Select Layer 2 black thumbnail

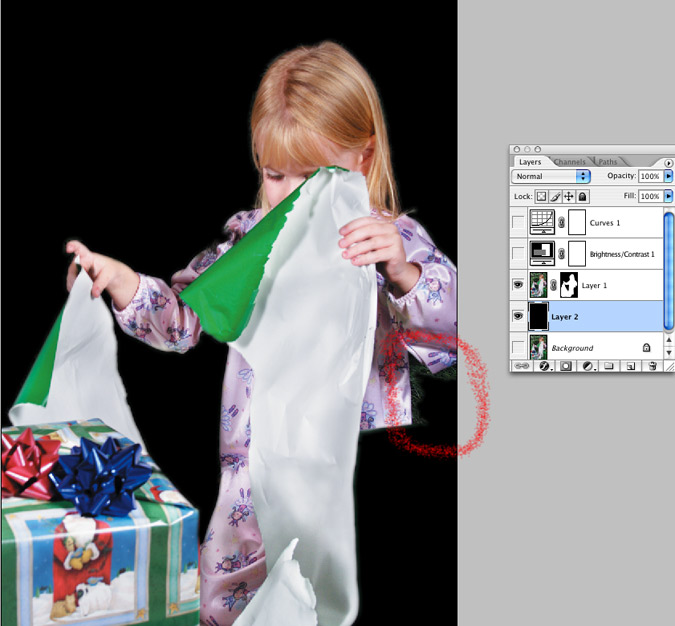539,316
